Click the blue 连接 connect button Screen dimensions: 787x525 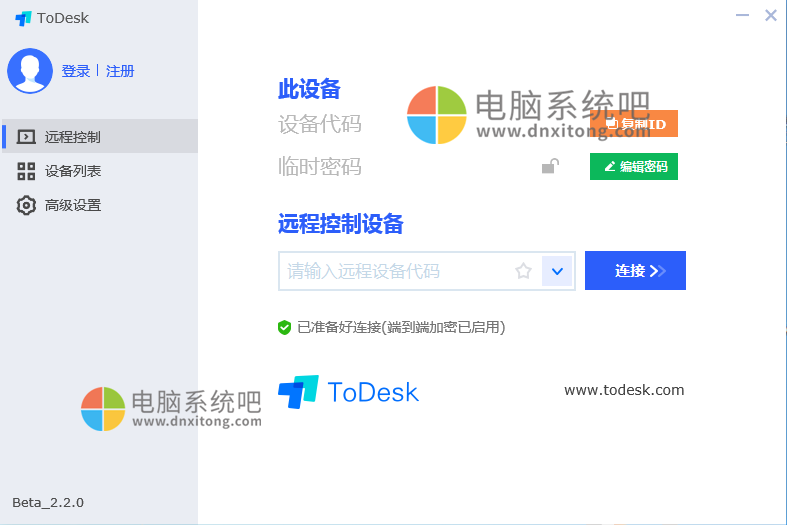click(x=635, y=271)
